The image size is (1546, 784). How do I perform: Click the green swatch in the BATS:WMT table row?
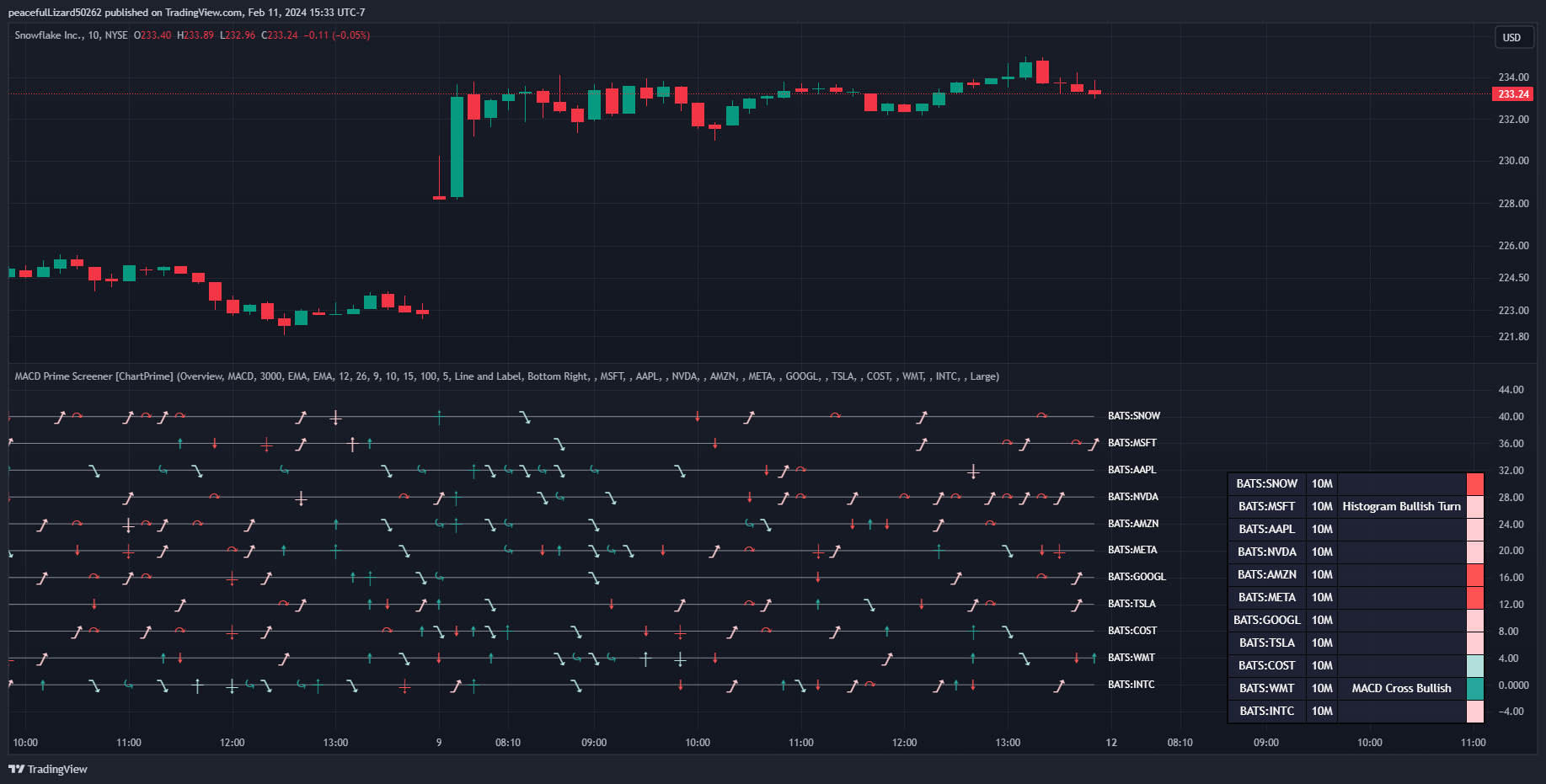1475,689
